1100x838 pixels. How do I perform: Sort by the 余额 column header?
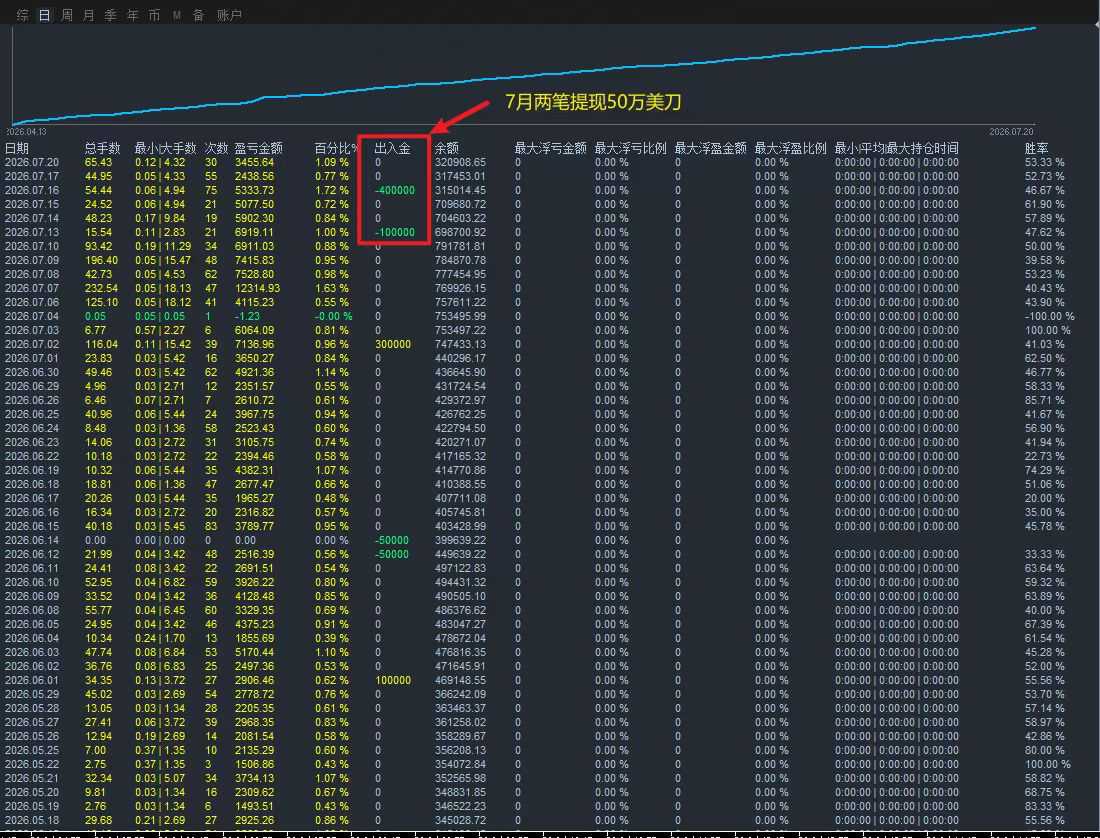447,148
